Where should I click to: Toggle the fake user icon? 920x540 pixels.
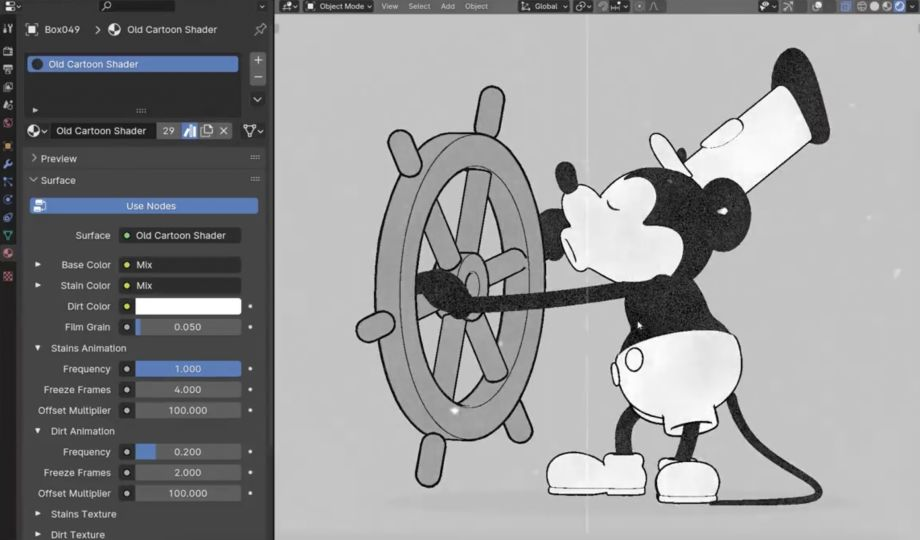click(190, 131)
